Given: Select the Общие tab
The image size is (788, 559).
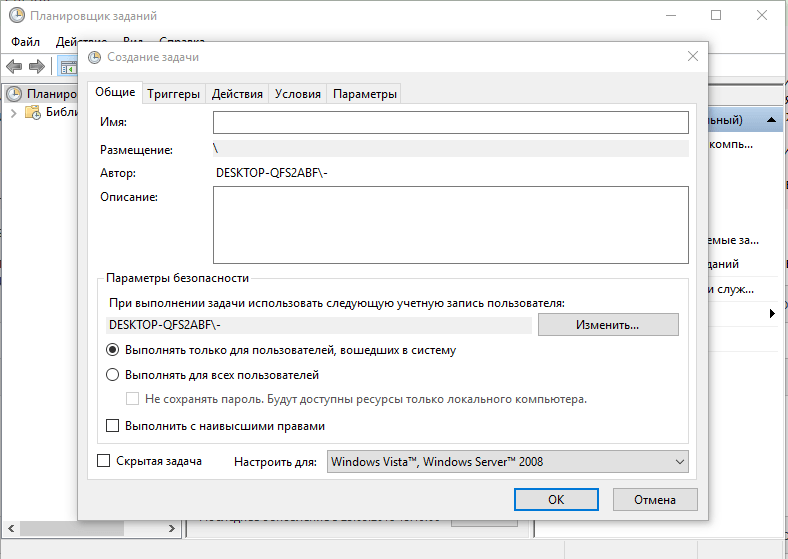Looking at the screenshot, I should click(115, 92).
